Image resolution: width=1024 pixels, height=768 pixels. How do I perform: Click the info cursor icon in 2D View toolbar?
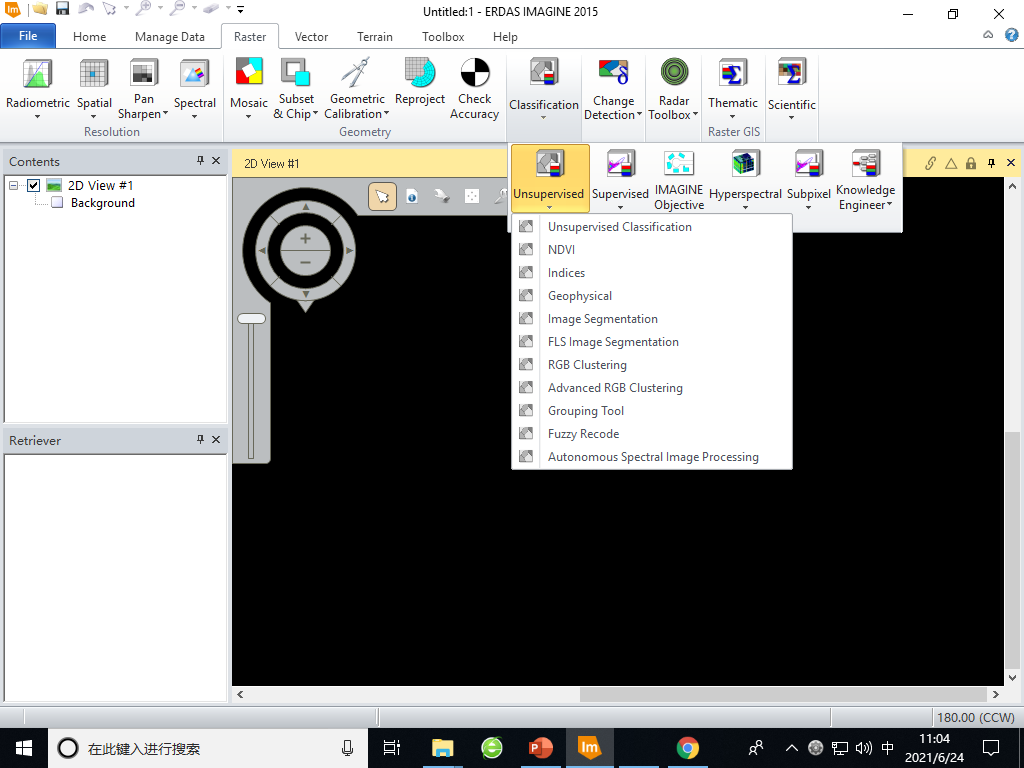(x=411, y=196)
